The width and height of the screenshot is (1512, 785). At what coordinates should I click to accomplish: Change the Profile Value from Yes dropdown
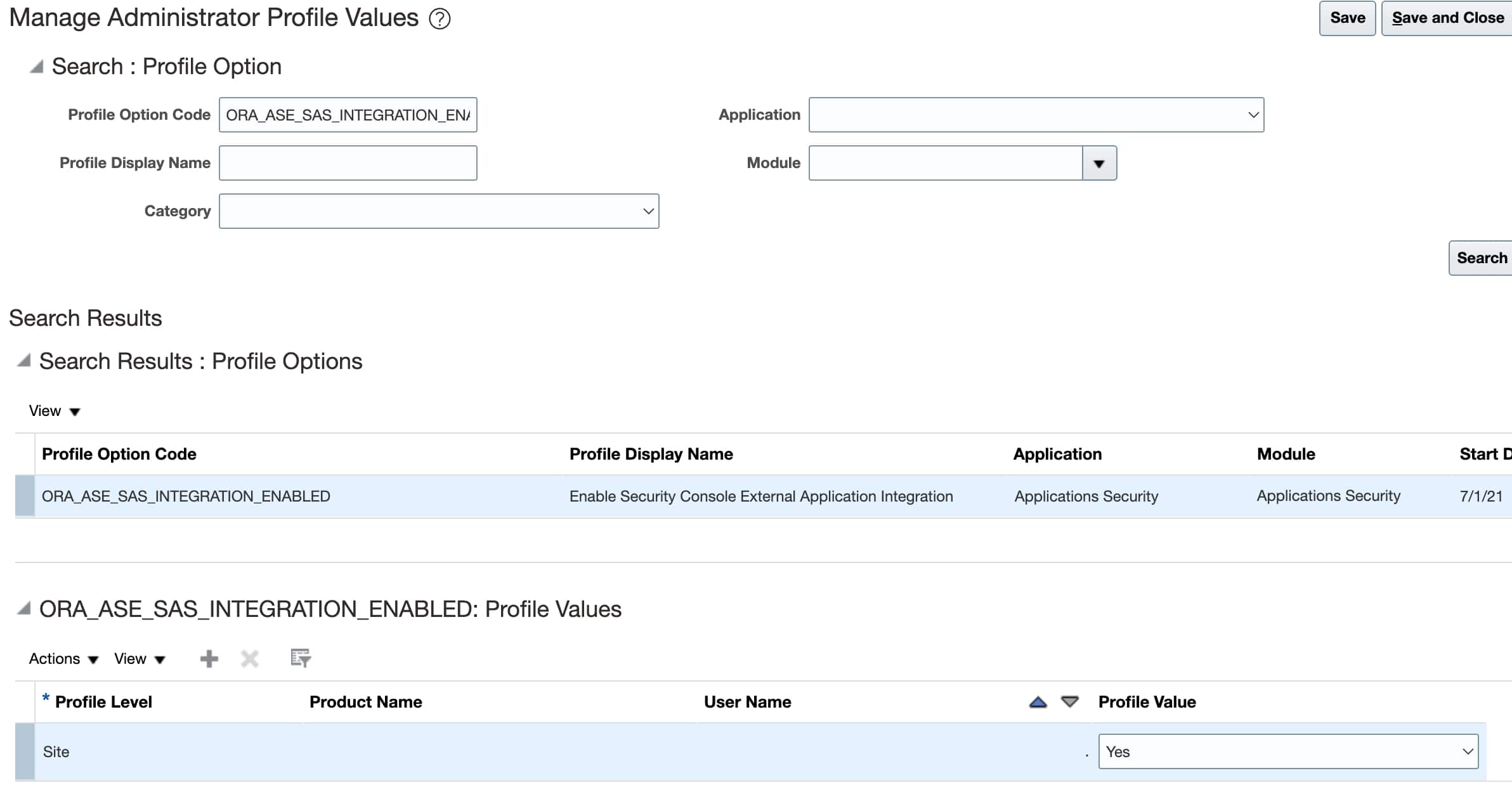1469,751
